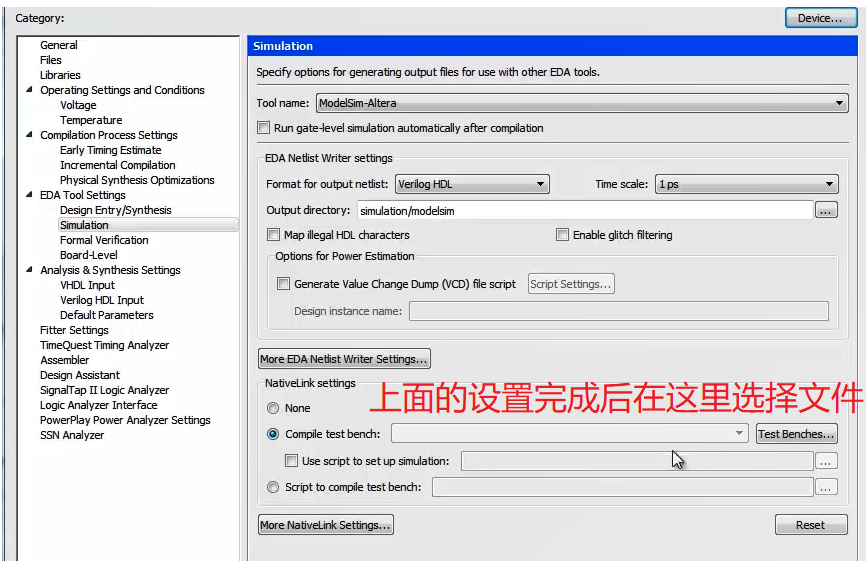Select Formal Verification category
This screenshot has height=561, width=866.
(104, 240)
